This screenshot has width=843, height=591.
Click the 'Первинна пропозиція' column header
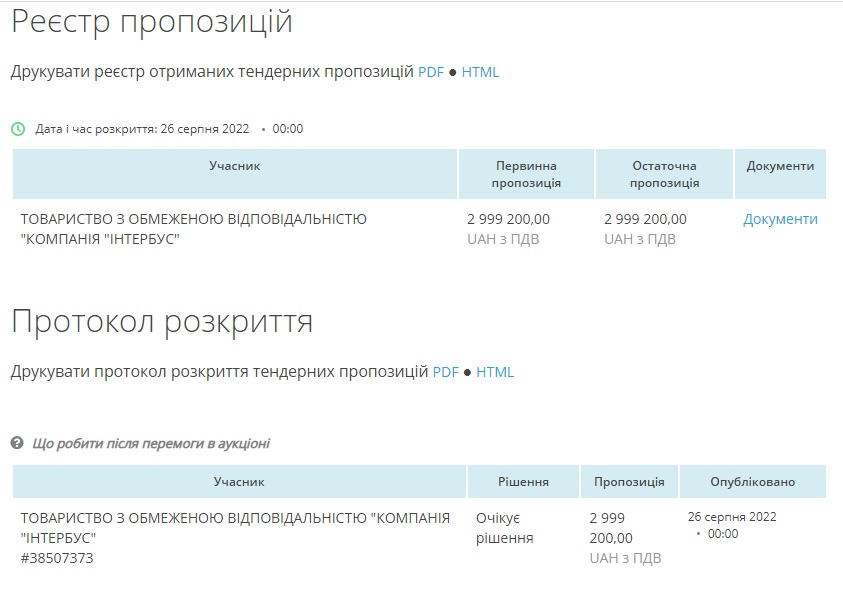(x=526, y=174)
